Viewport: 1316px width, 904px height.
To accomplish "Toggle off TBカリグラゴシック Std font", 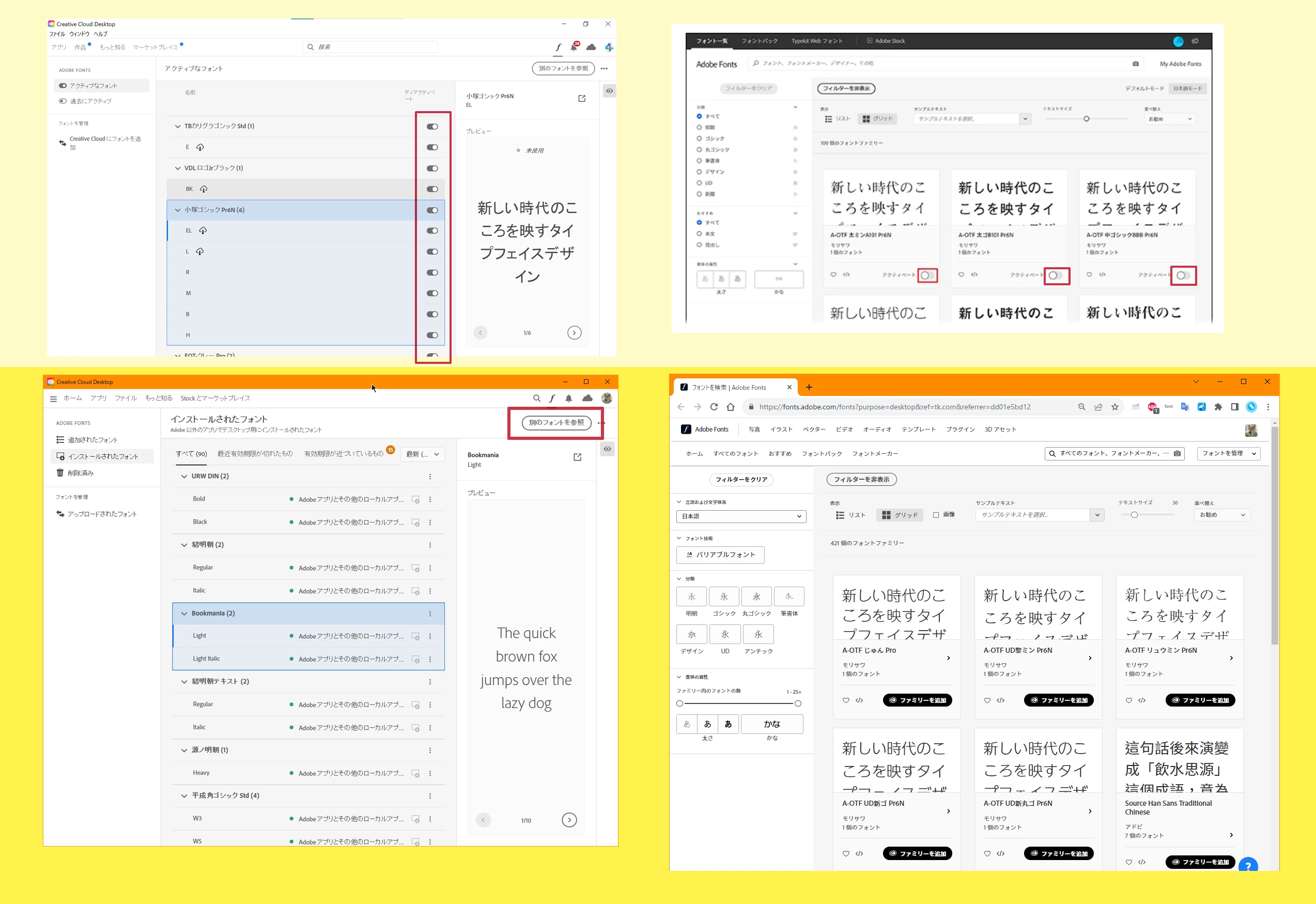I will coord(432,126).
